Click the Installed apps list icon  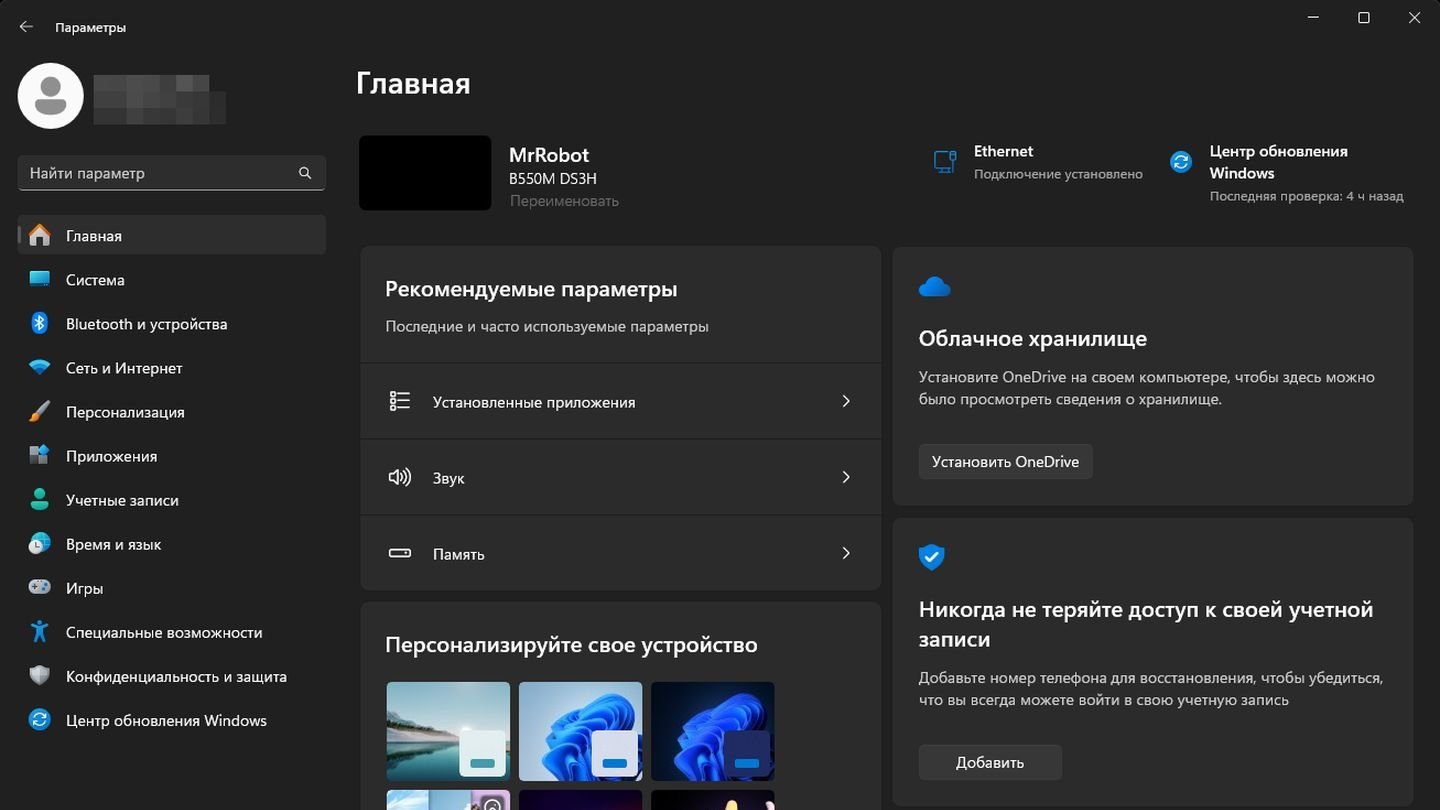click(x=399, y=401)
